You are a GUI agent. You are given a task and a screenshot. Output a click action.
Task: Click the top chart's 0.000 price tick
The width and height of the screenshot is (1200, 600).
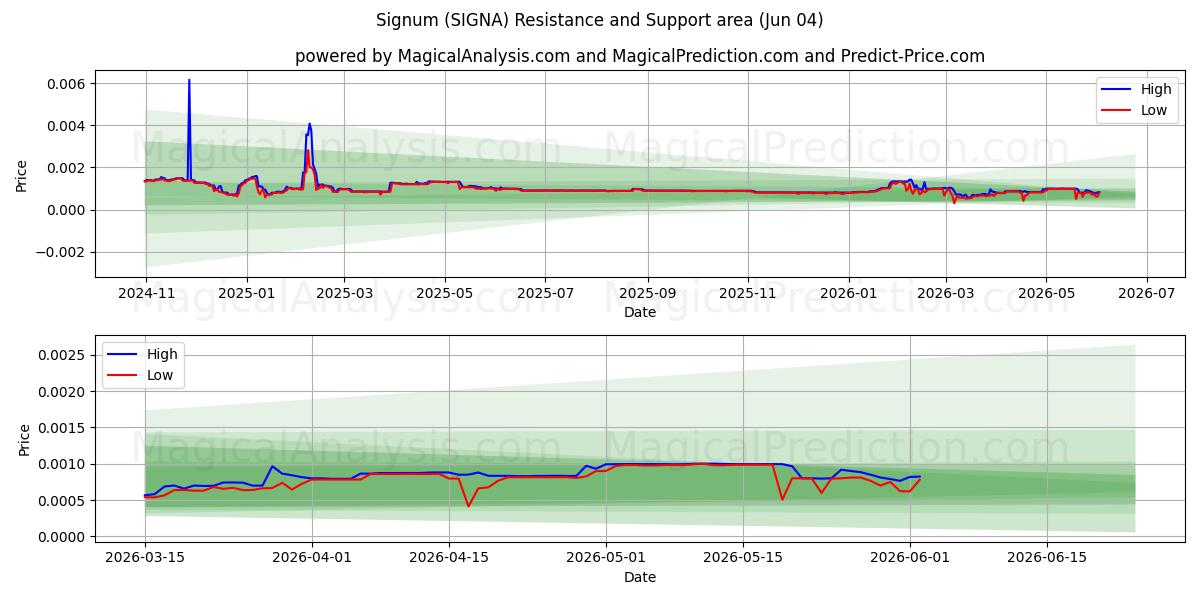coord(67,210)
